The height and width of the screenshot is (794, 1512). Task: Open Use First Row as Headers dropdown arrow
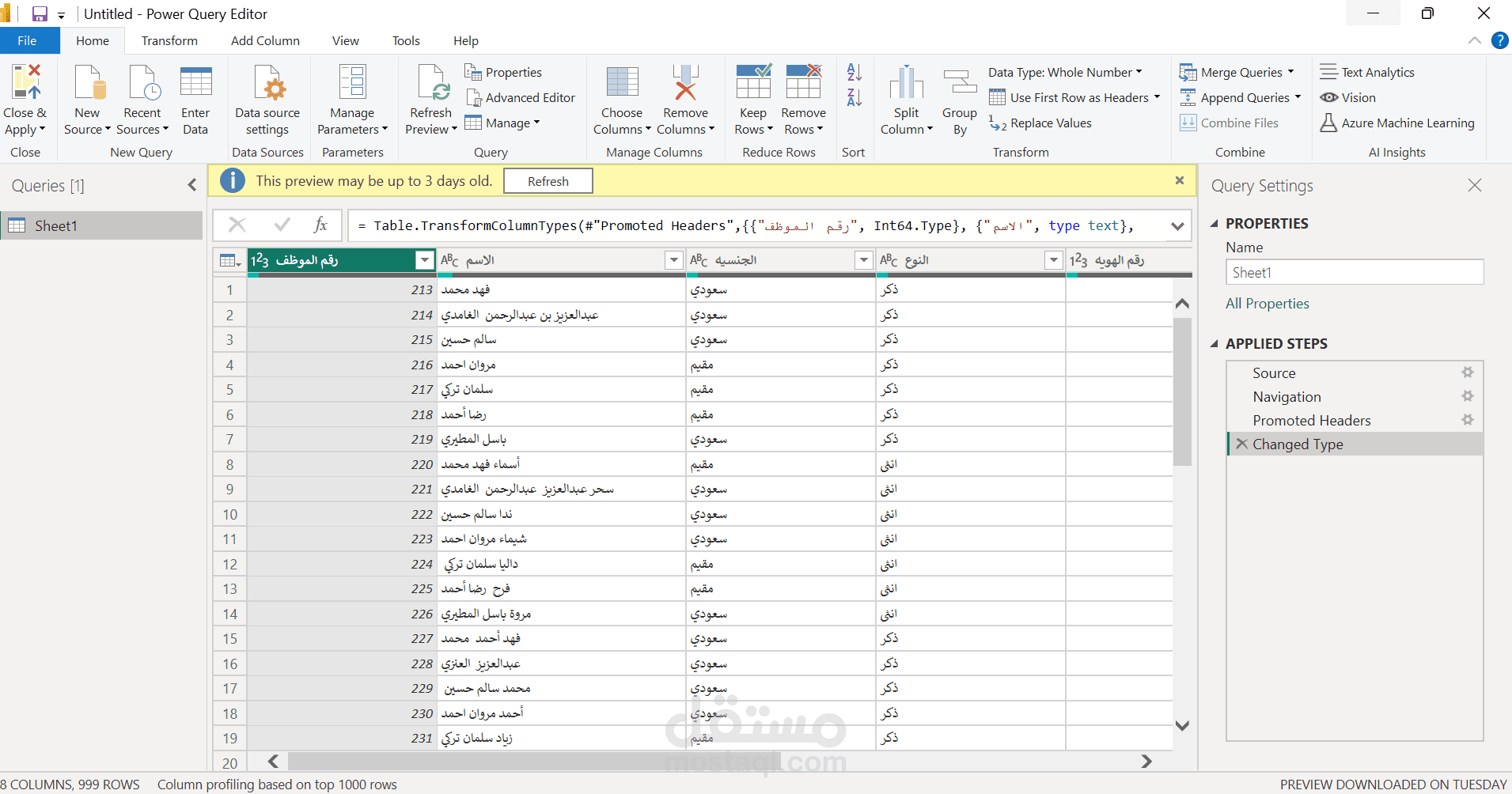tap(1157, 97)
